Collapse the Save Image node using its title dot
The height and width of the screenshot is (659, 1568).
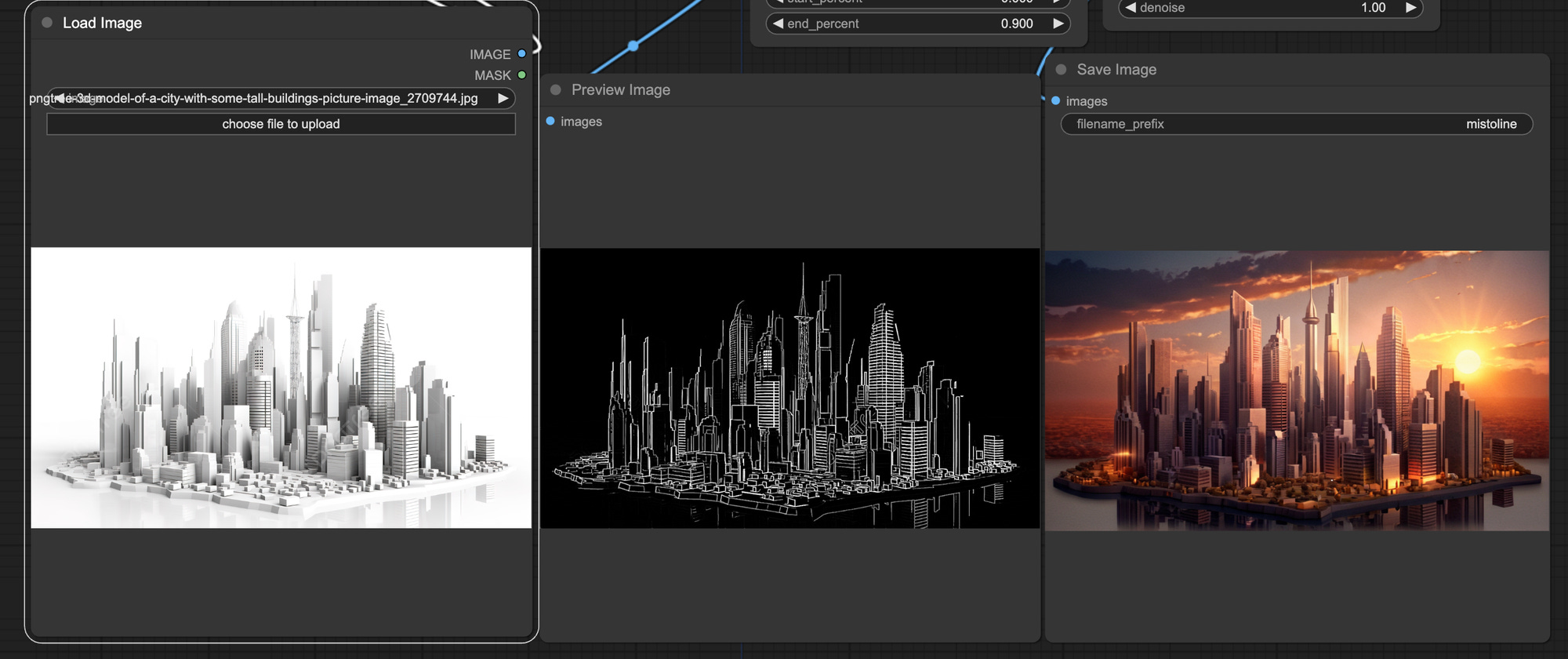1061,70
